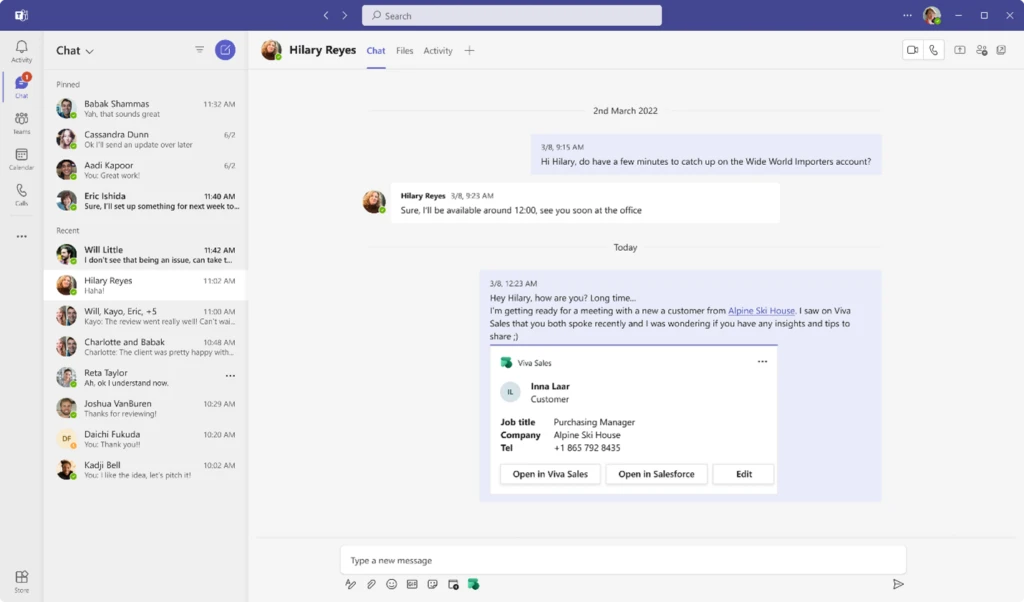Click the Open in Salesforce button
The image size is (1024, 602).
(x=656, y=474)
